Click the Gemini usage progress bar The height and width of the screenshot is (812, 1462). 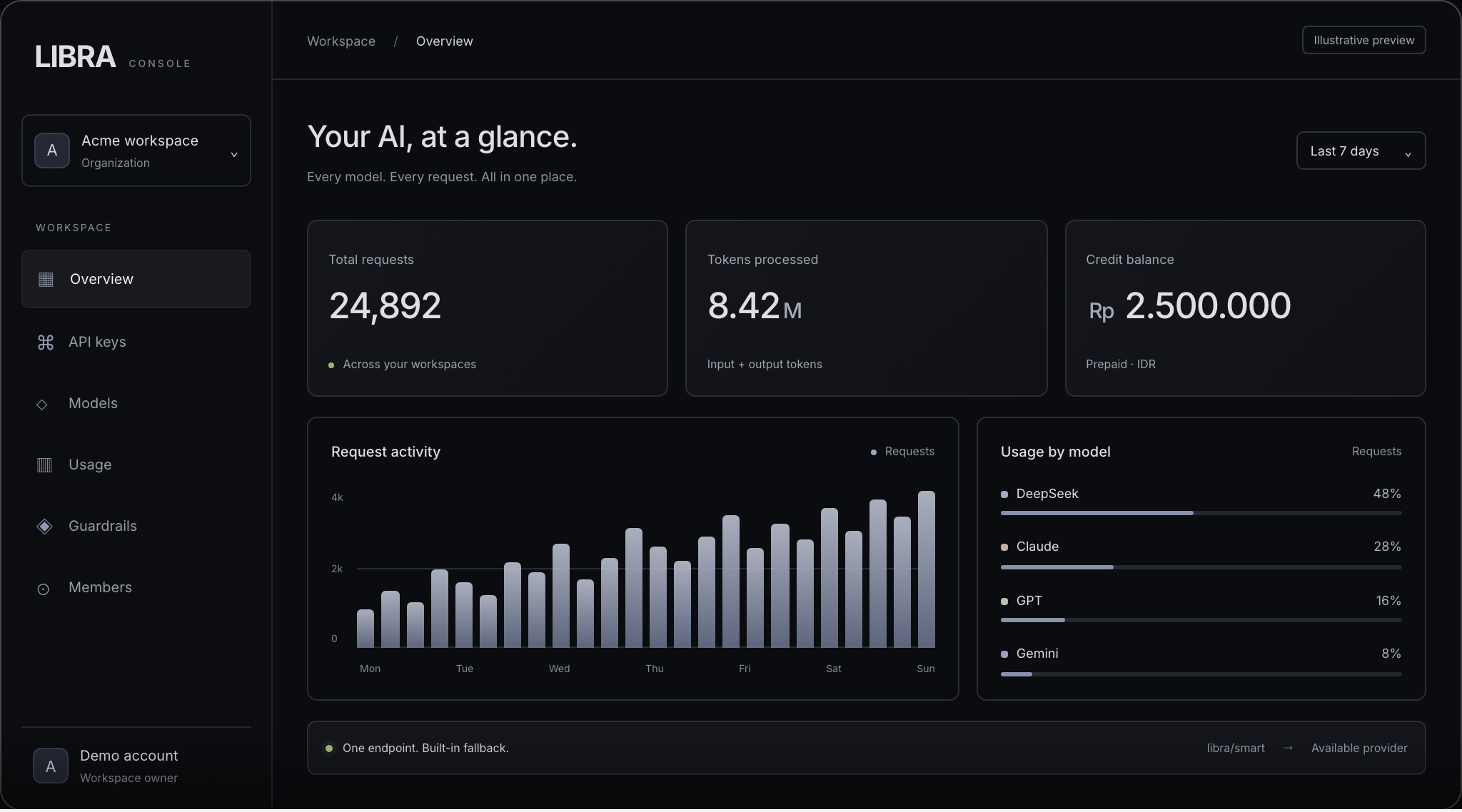(1201, 674)
